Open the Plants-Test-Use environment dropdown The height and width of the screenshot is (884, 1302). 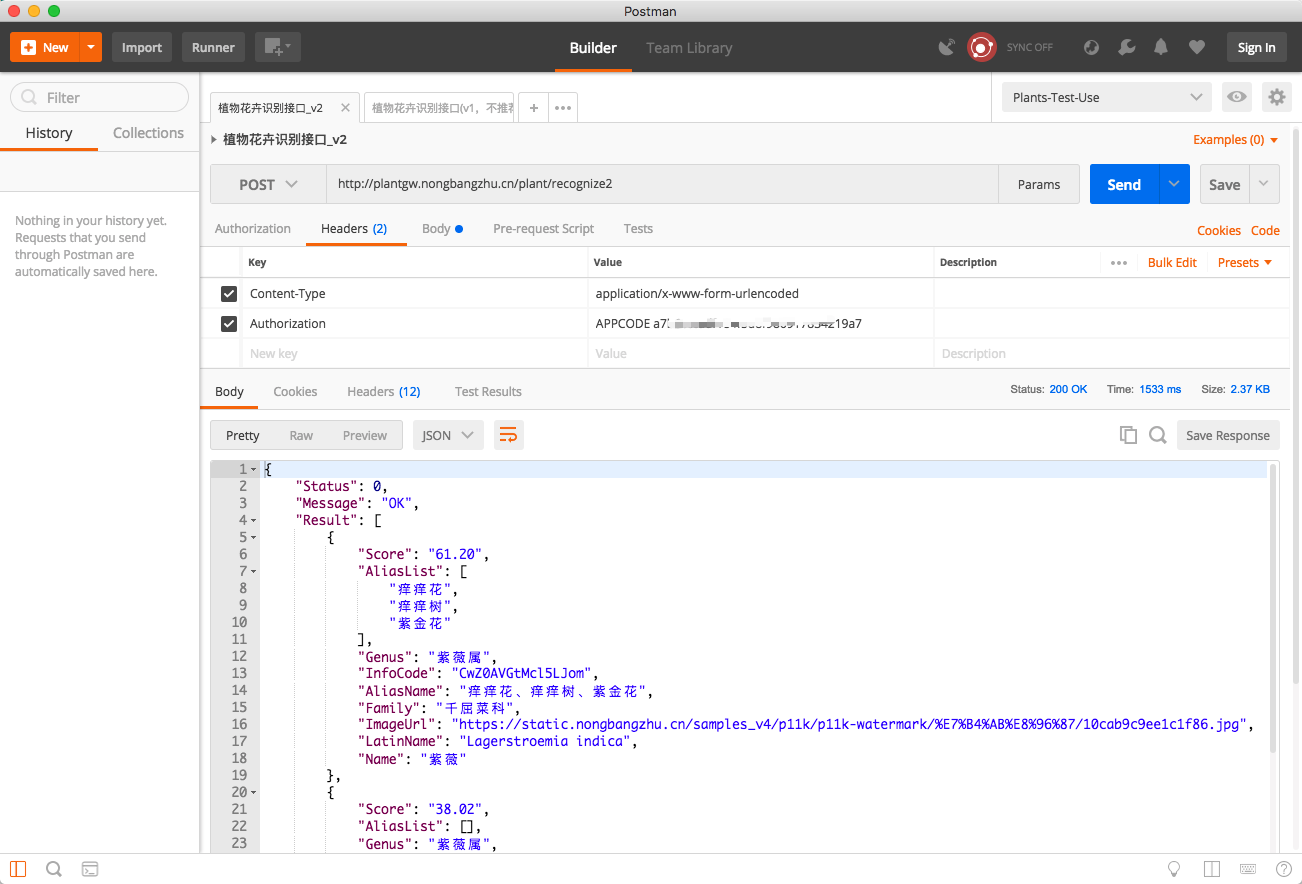click(x=1106, y=97)
